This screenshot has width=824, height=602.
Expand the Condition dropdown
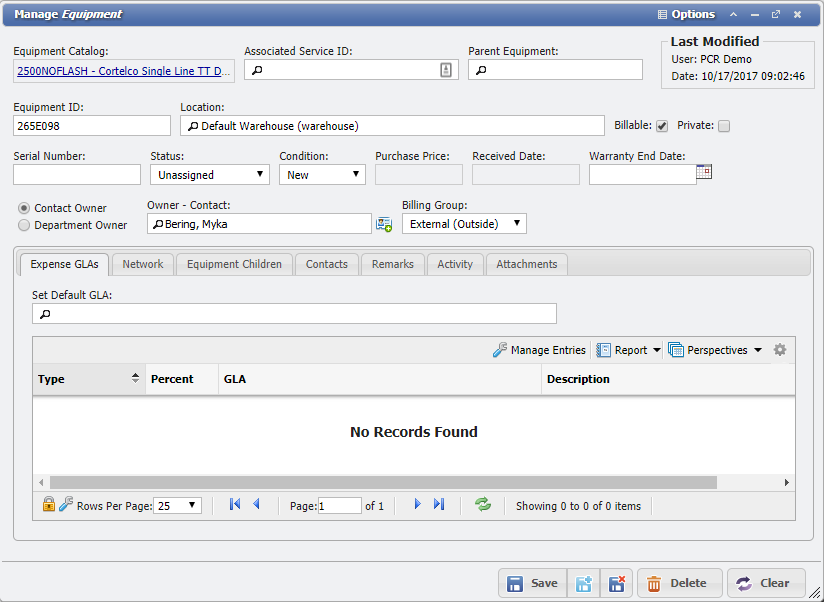coord(322,174)
